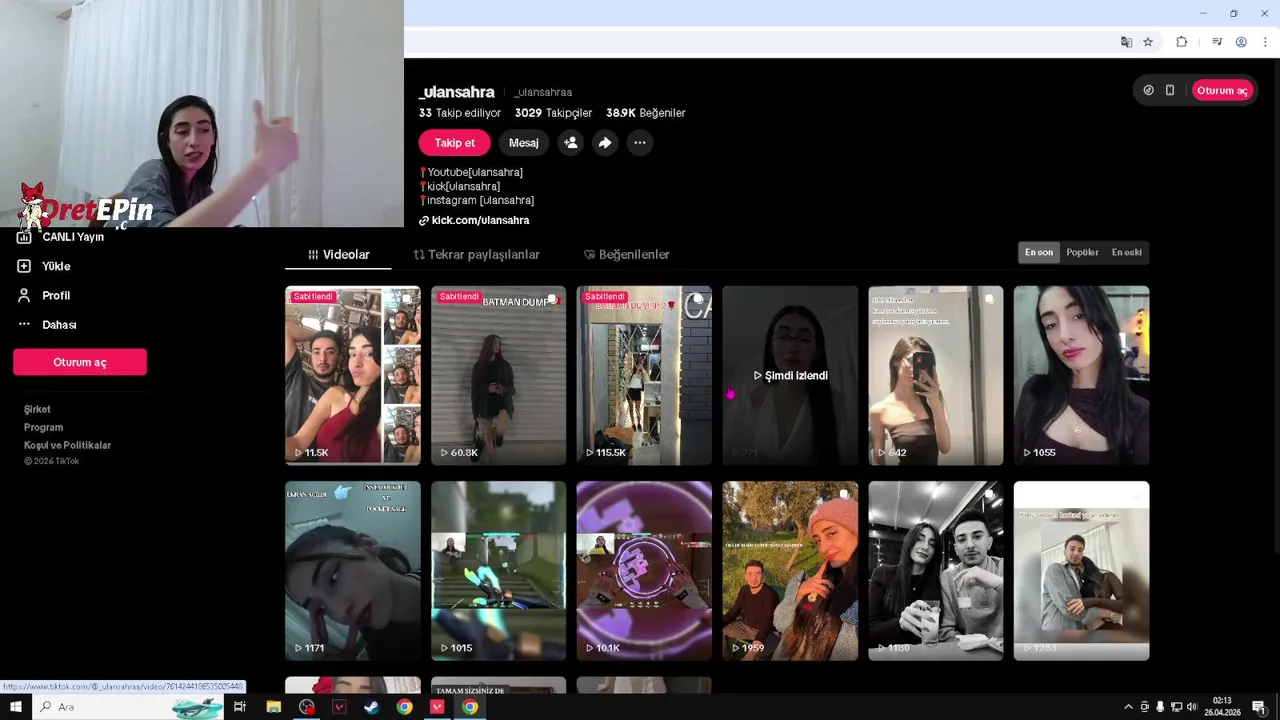The width and height of the screenshot is (1280, 720).
Task: Open the gameplay video with 1015 views
Action: [x=498, y=571]
